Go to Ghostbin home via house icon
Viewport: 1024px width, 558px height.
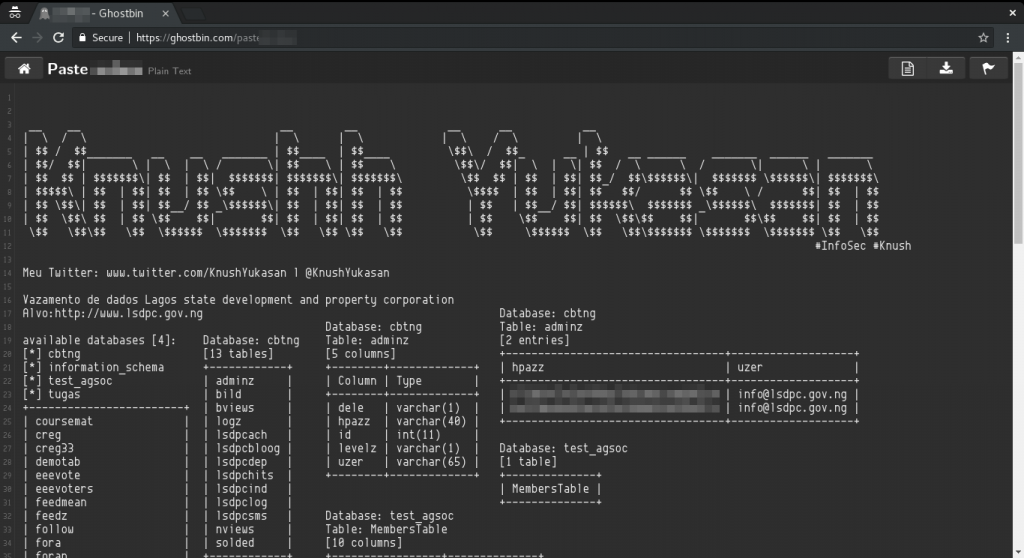coord(24,69)
